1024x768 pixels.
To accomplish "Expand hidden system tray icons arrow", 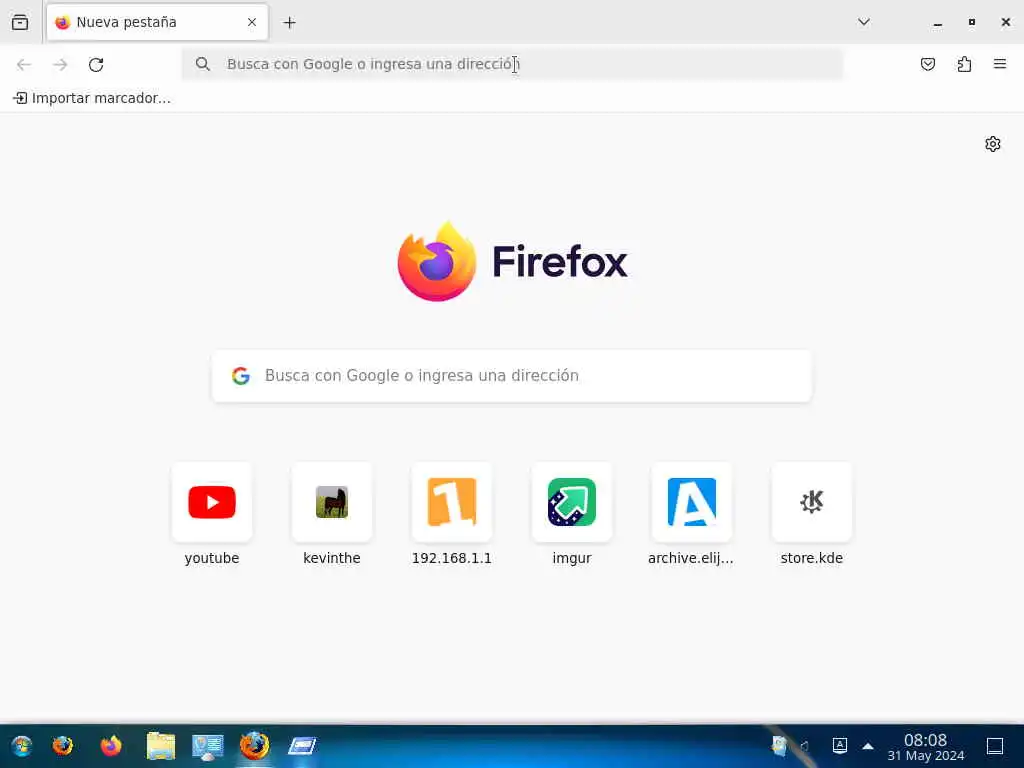I will point(868,746).
